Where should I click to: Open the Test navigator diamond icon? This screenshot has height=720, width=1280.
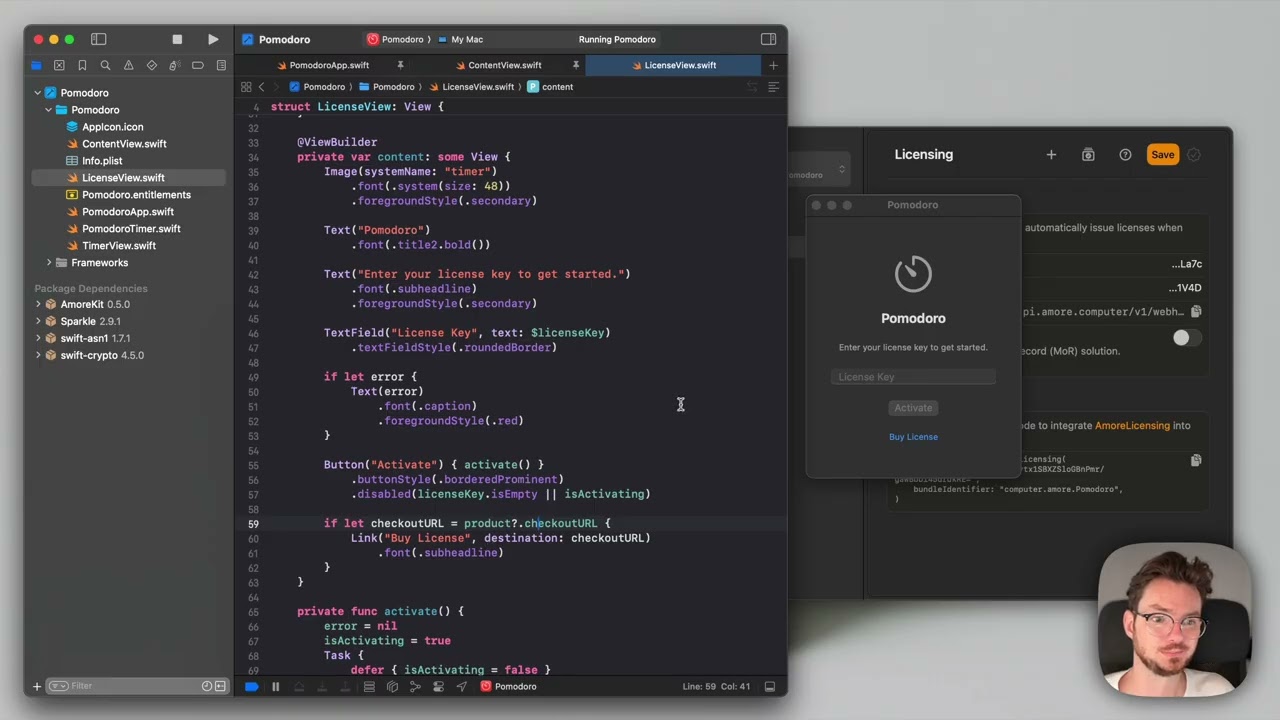[151, 66]
